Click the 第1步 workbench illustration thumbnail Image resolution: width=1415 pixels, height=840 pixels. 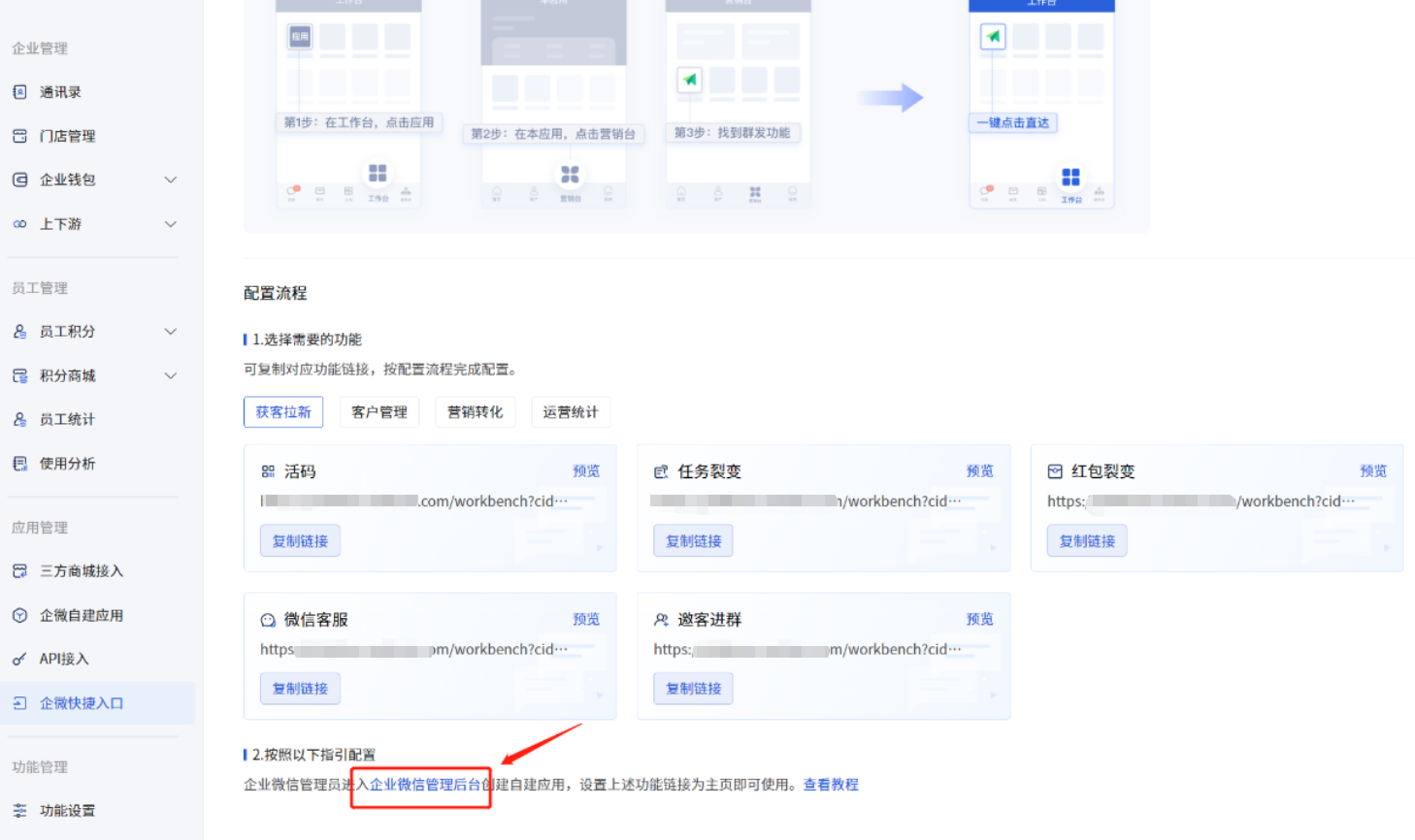tap(348, 103)
